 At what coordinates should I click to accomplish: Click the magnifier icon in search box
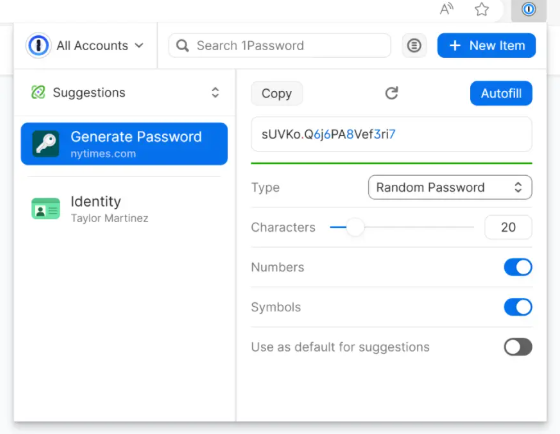(182, 46)
